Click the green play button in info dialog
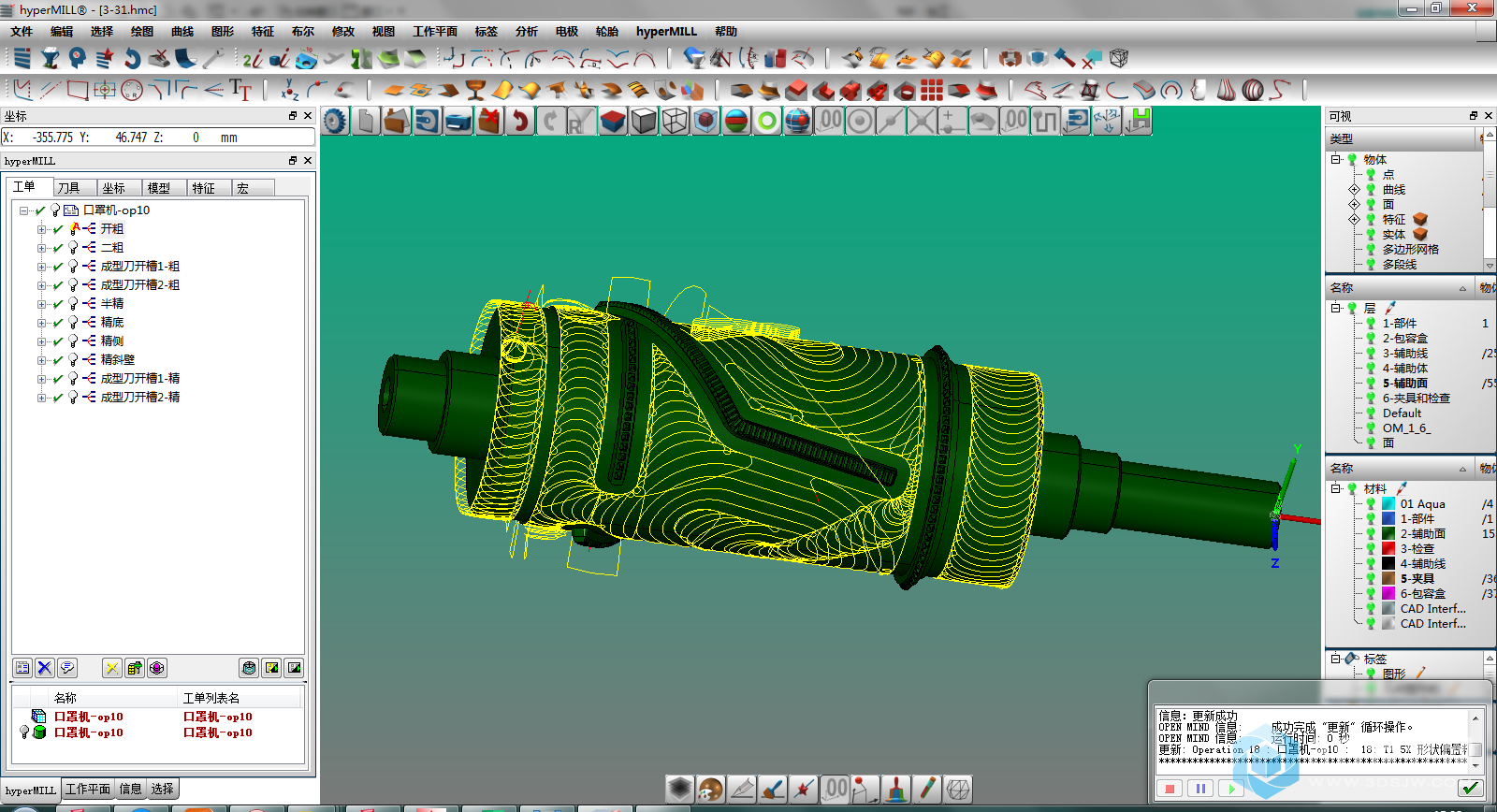The height and width of the screenshot is (812, 1497). (1231, 789)
